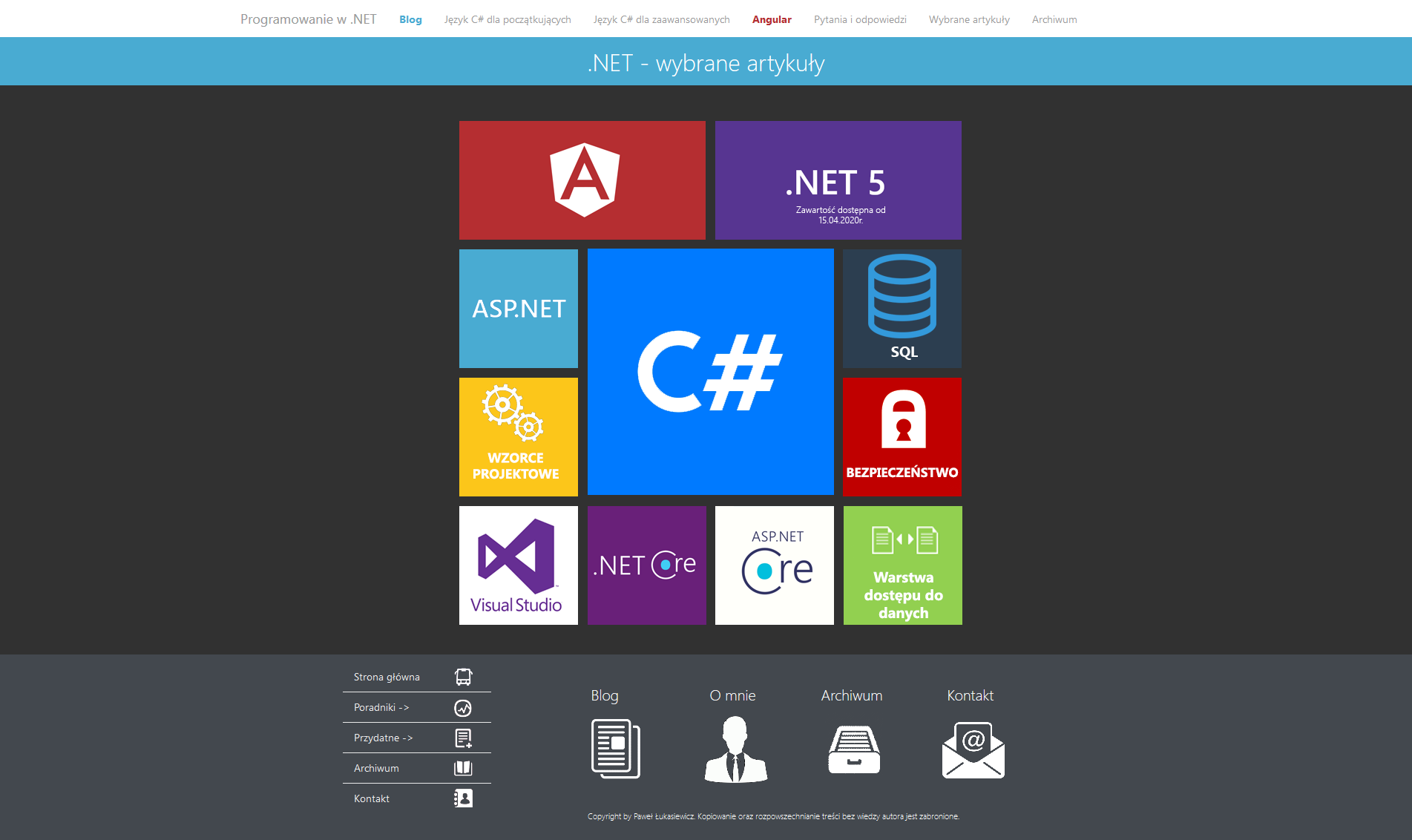Click the O mnie heading link in footer
This screenshot has width=1412, height=840.
(732, 695)
